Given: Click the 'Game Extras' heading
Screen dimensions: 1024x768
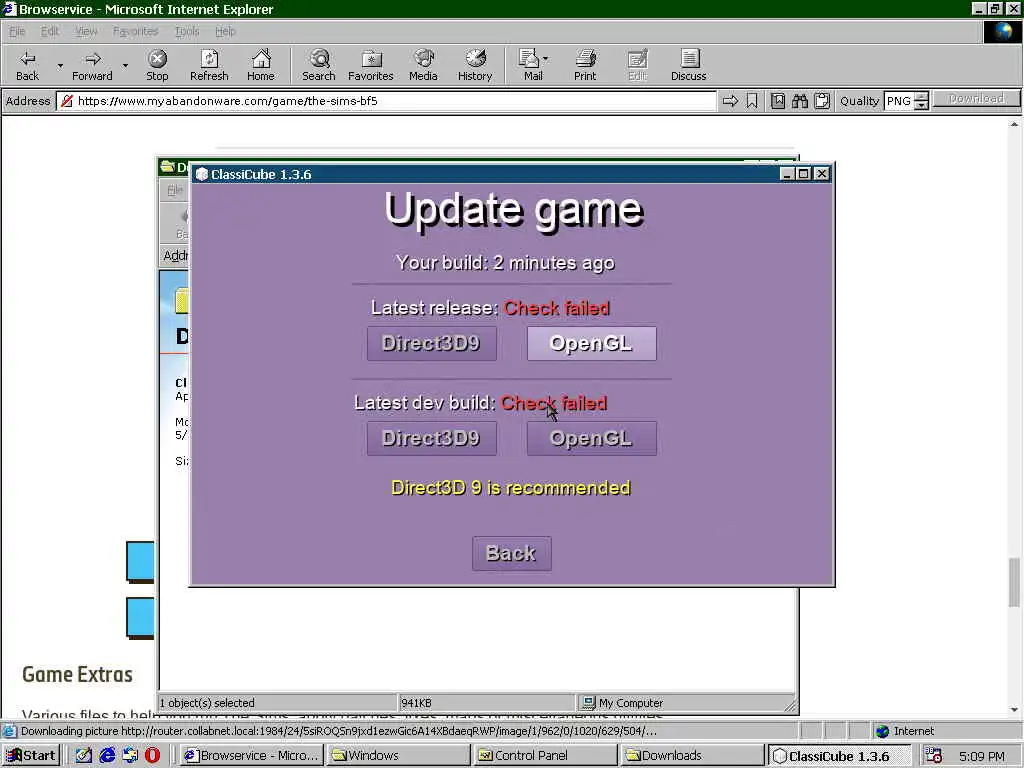Looking at the screenshot, I should pyautogui.click(x=77, y=675).
